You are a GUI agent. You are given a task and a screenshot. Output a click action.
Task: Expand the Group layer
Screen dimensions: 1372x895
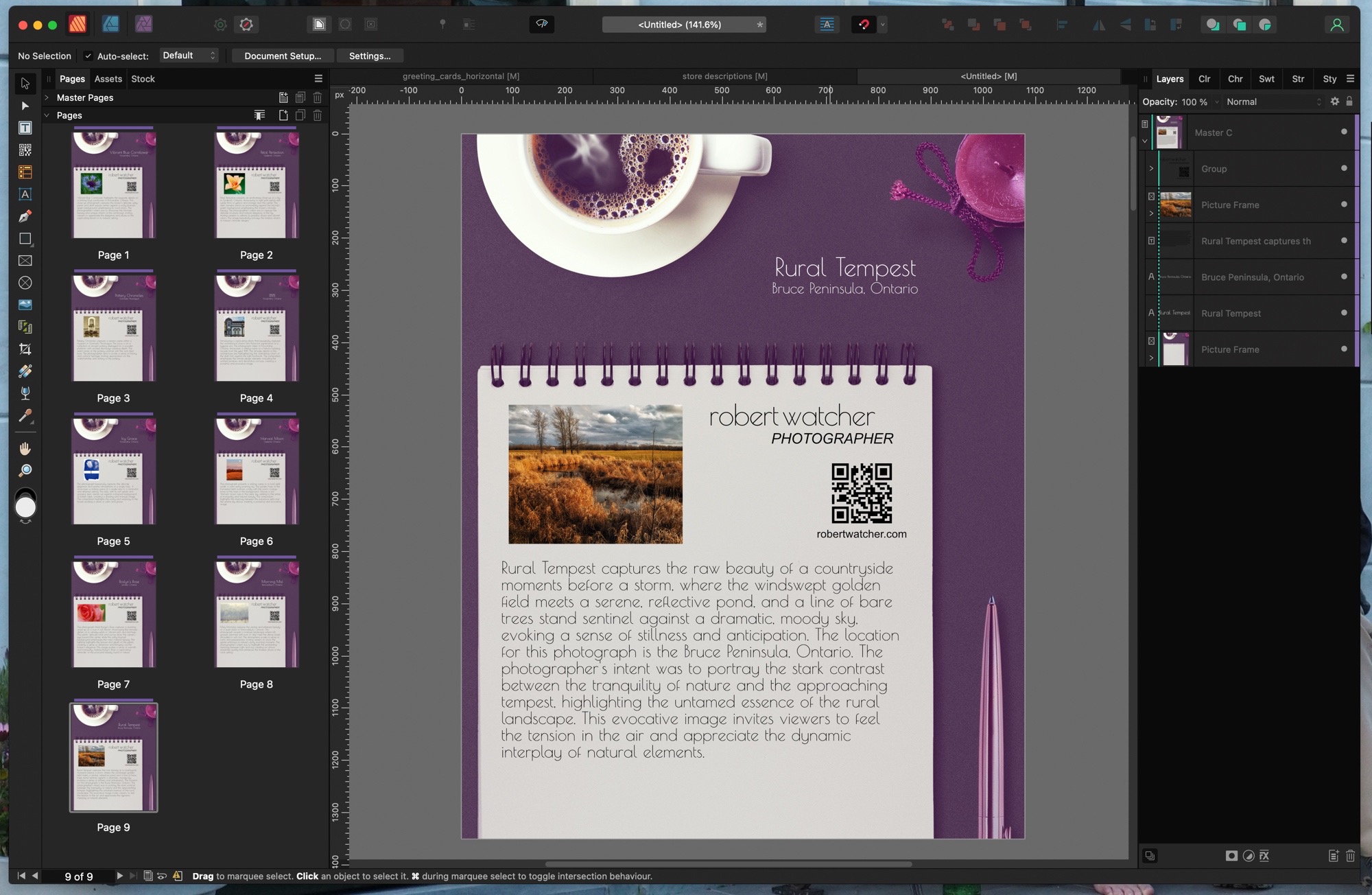[x=1151, y=169]
